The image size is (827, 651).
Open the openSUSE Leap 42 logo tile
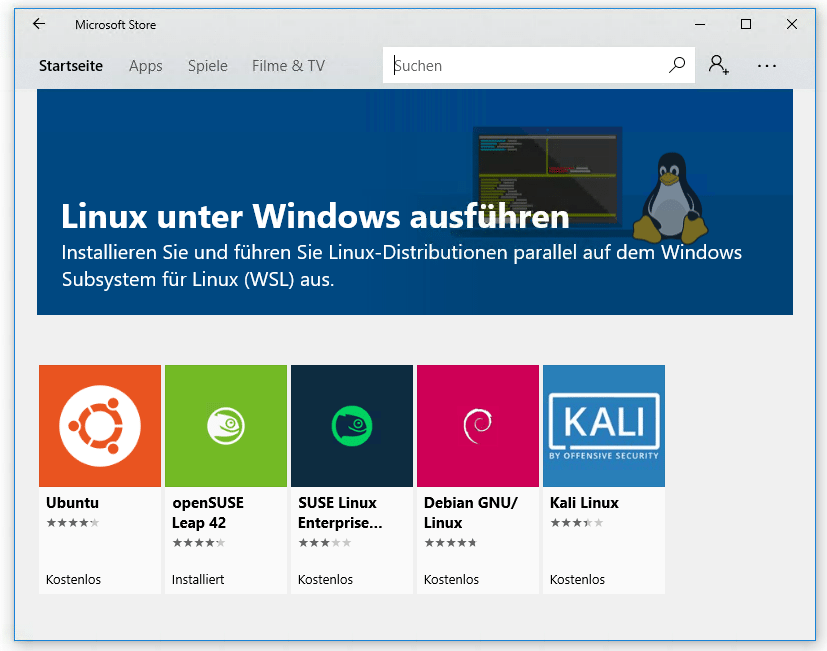(226, 426)
